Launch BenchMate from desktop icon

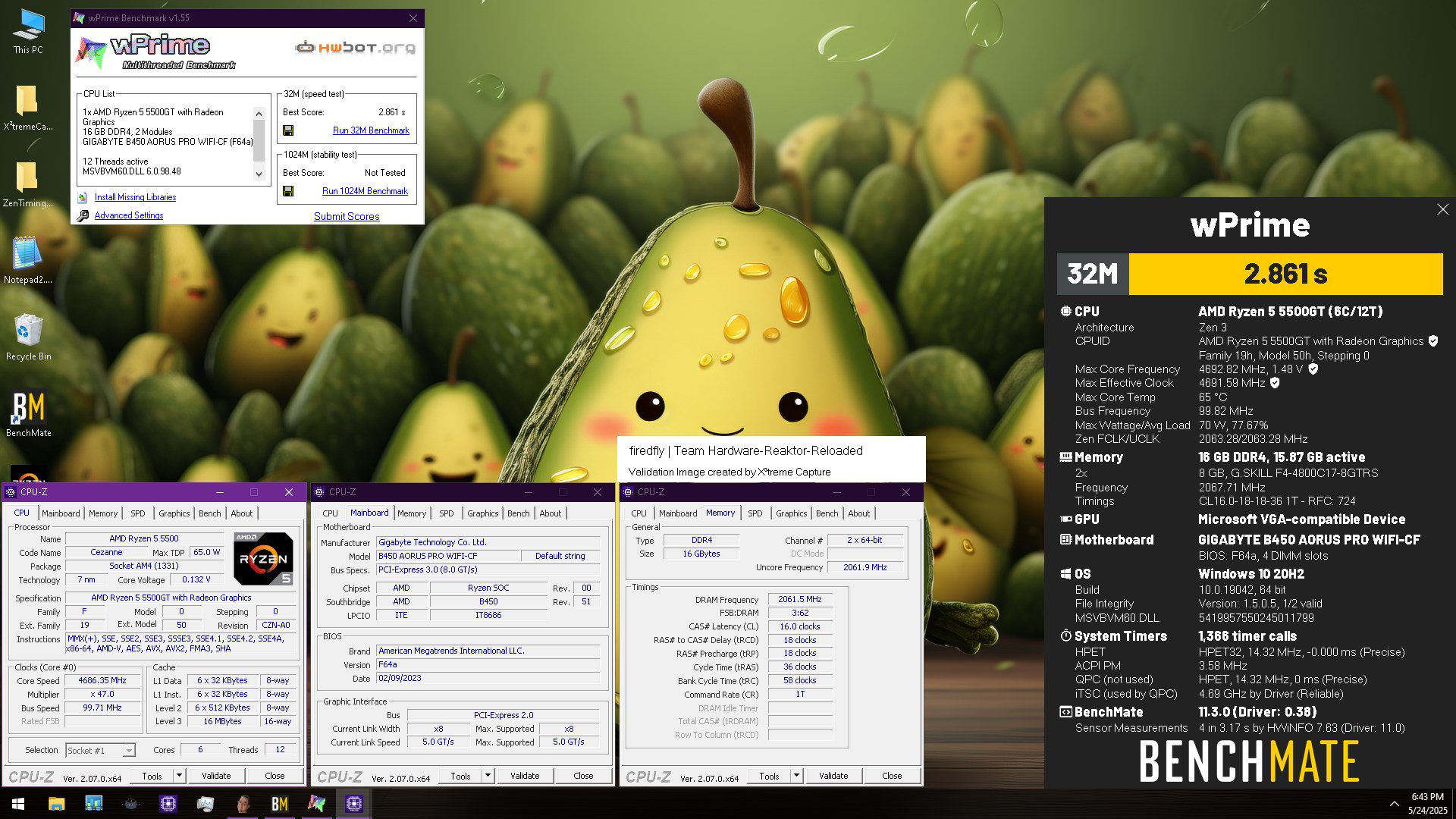(x=28, y=414)
